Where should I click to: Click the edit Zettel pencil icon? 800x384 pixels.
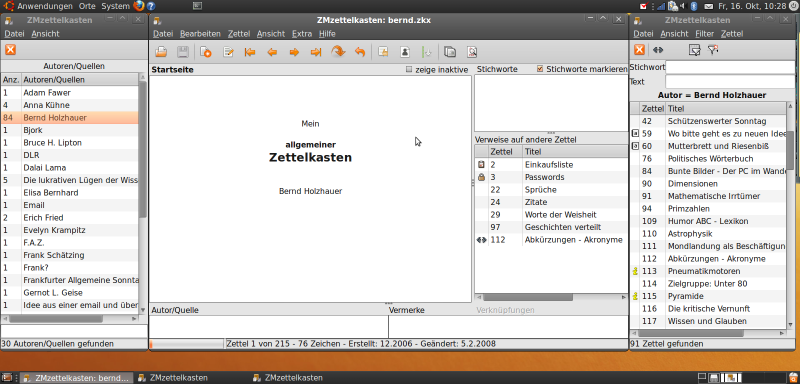pyautogui.click(x=228, y=52)
